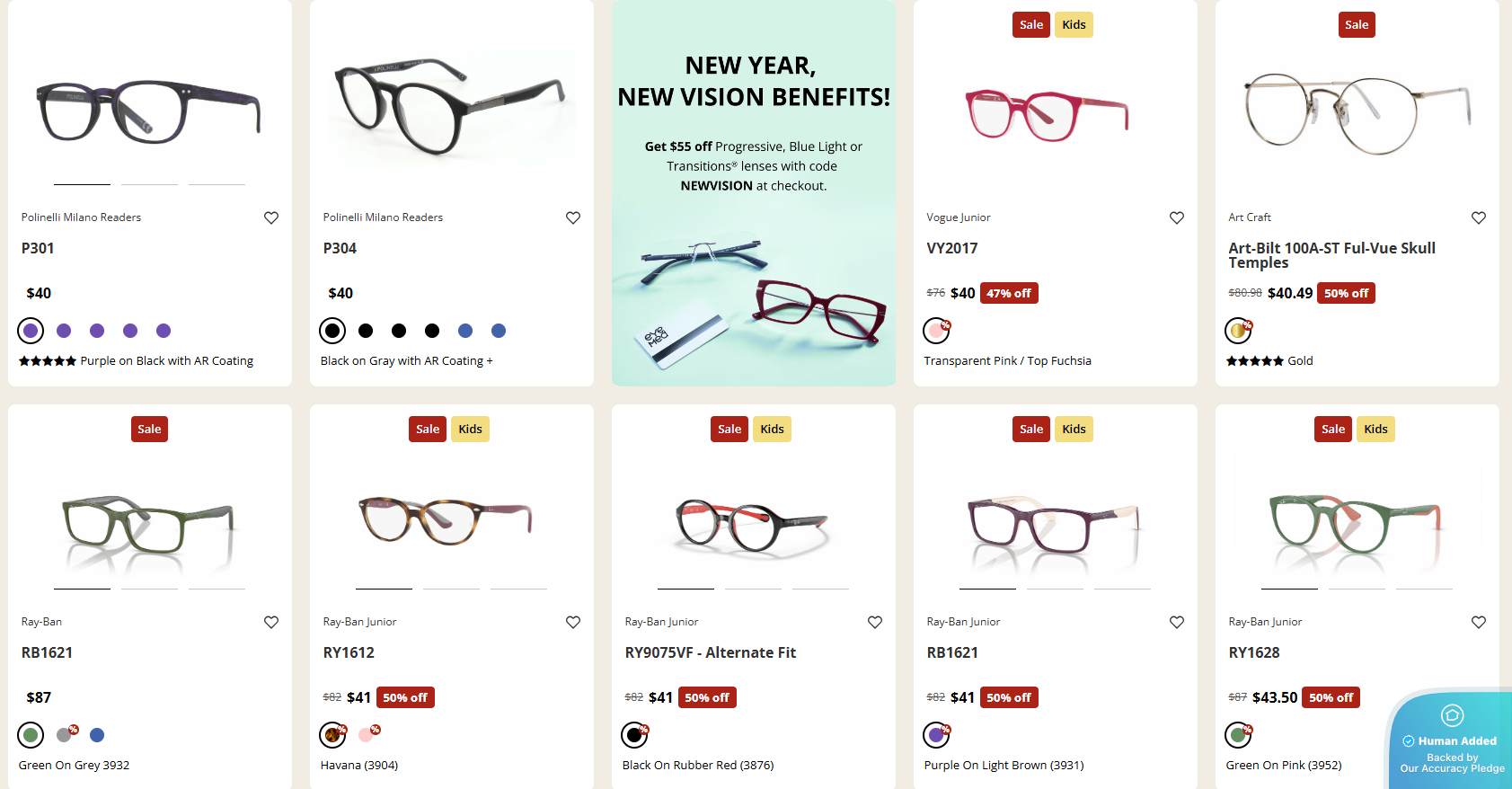Favorite the P301 readers with heart icon
1512x789 pixels.
271,217
